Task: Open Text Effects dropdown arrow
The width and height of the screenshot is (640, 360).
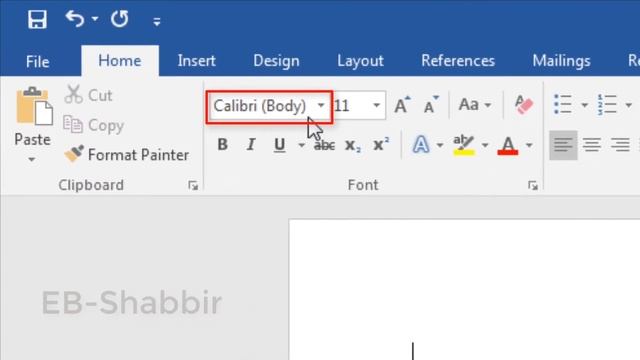Action: 440,145
